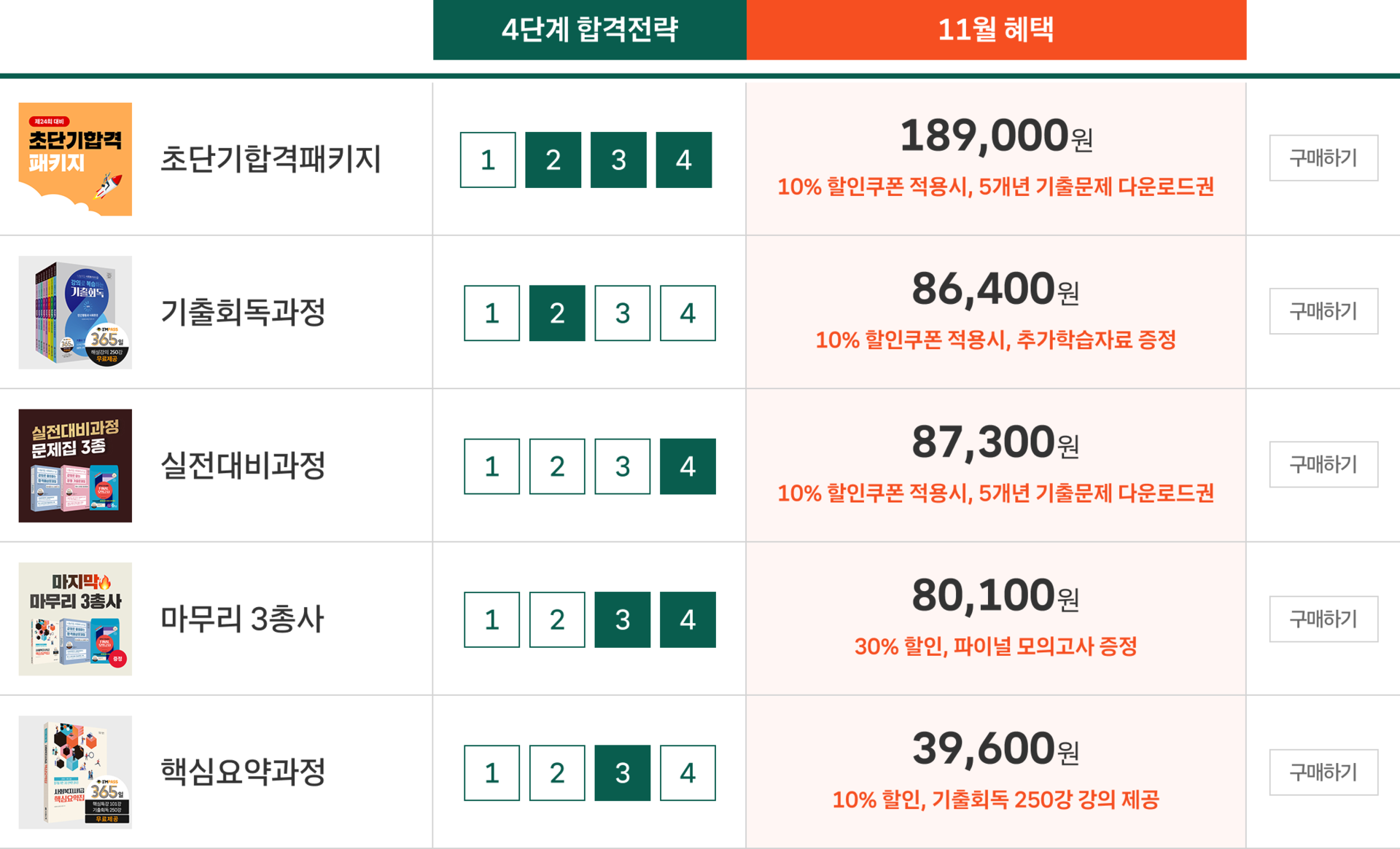Toggle step 1 box for 초단기합격패키지
This screenshot has height=849, width=1400.
click(488, 160)
